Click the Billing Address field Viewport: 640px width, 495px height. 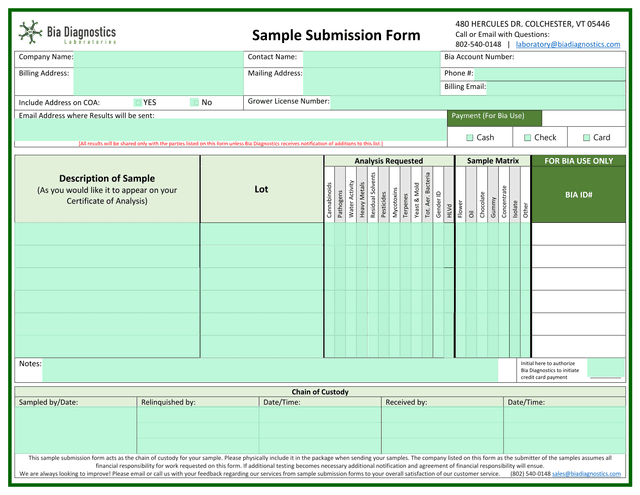click(x=158, y=81)
